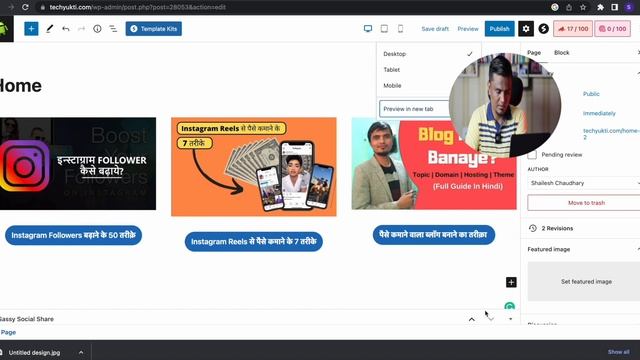Screen dimensions: 640x360
Task: Click Move to trash
Action: pyautogui.click(x=586, y=203)
